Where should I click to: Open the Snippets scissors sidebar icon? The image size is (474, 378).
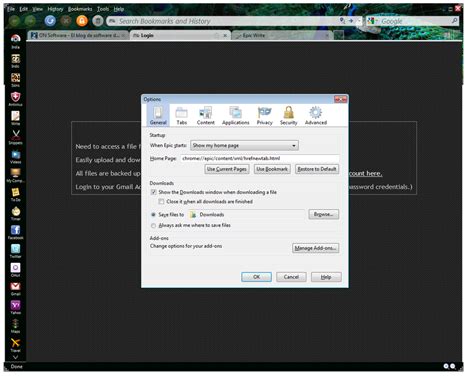15,137
